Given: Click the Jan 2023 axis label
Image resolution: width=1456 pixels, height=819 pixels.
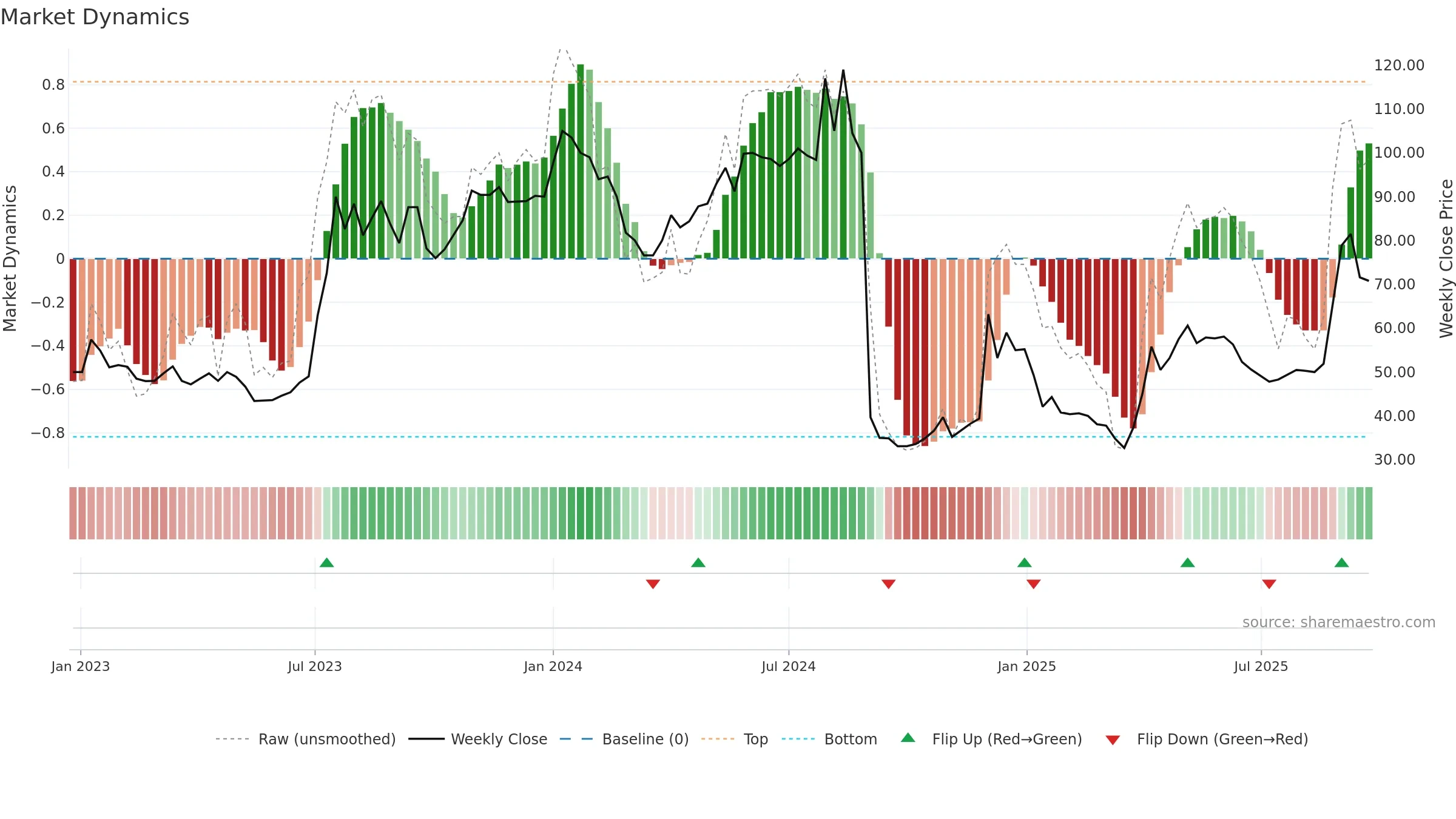Looking at the screenshot, I should [x=81, y=666].
